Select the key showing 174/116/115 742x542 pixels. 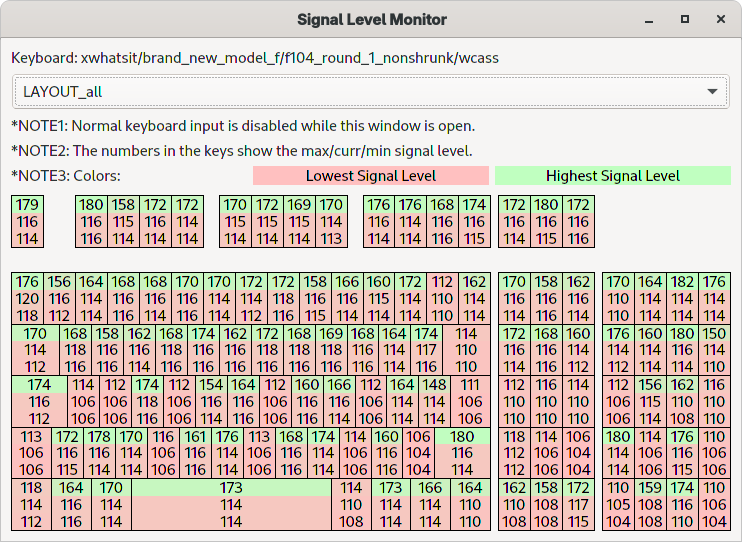click(x=474, y=222)
